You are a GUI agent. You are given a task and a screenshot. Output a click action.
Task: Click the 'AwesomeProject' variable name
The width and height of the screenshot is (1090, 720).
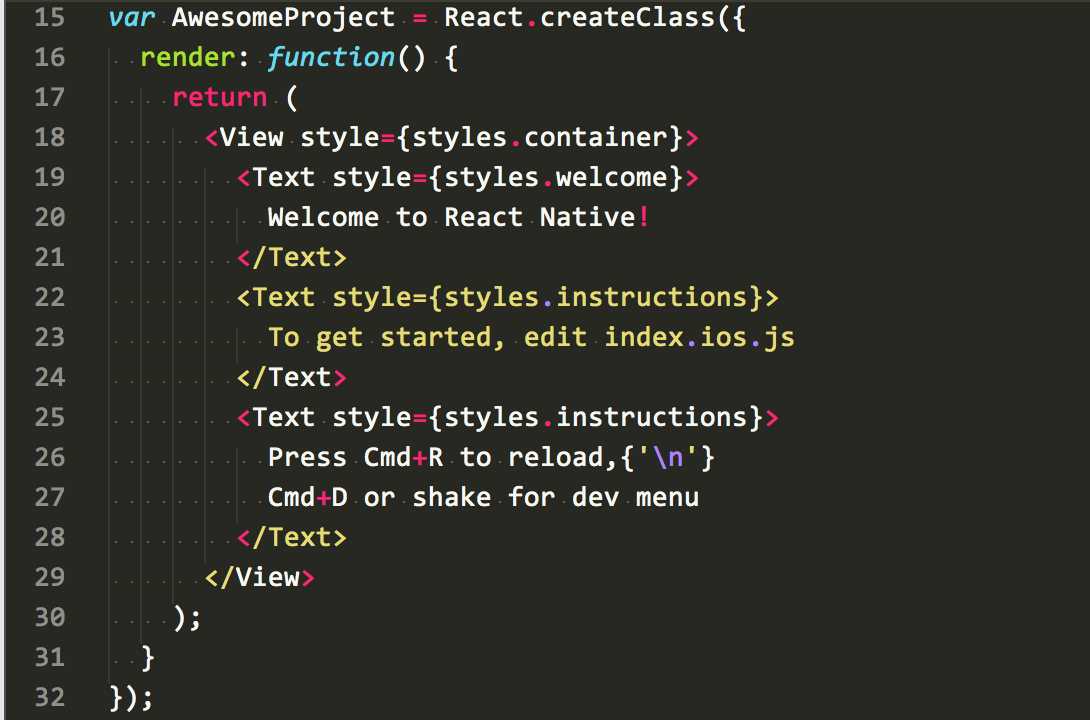[x=283, y=17]
